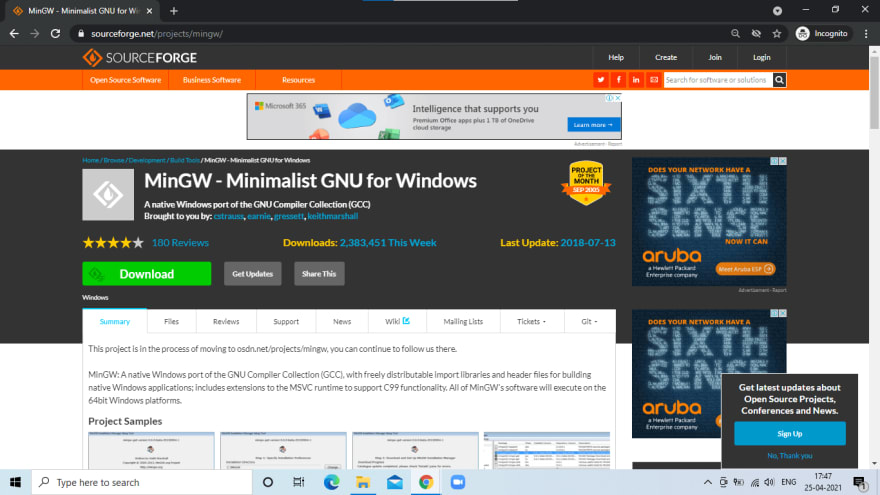Screen dimensions: 880x495
Task: Open Task View on the taskbar
Action: [x=299, y=482]
